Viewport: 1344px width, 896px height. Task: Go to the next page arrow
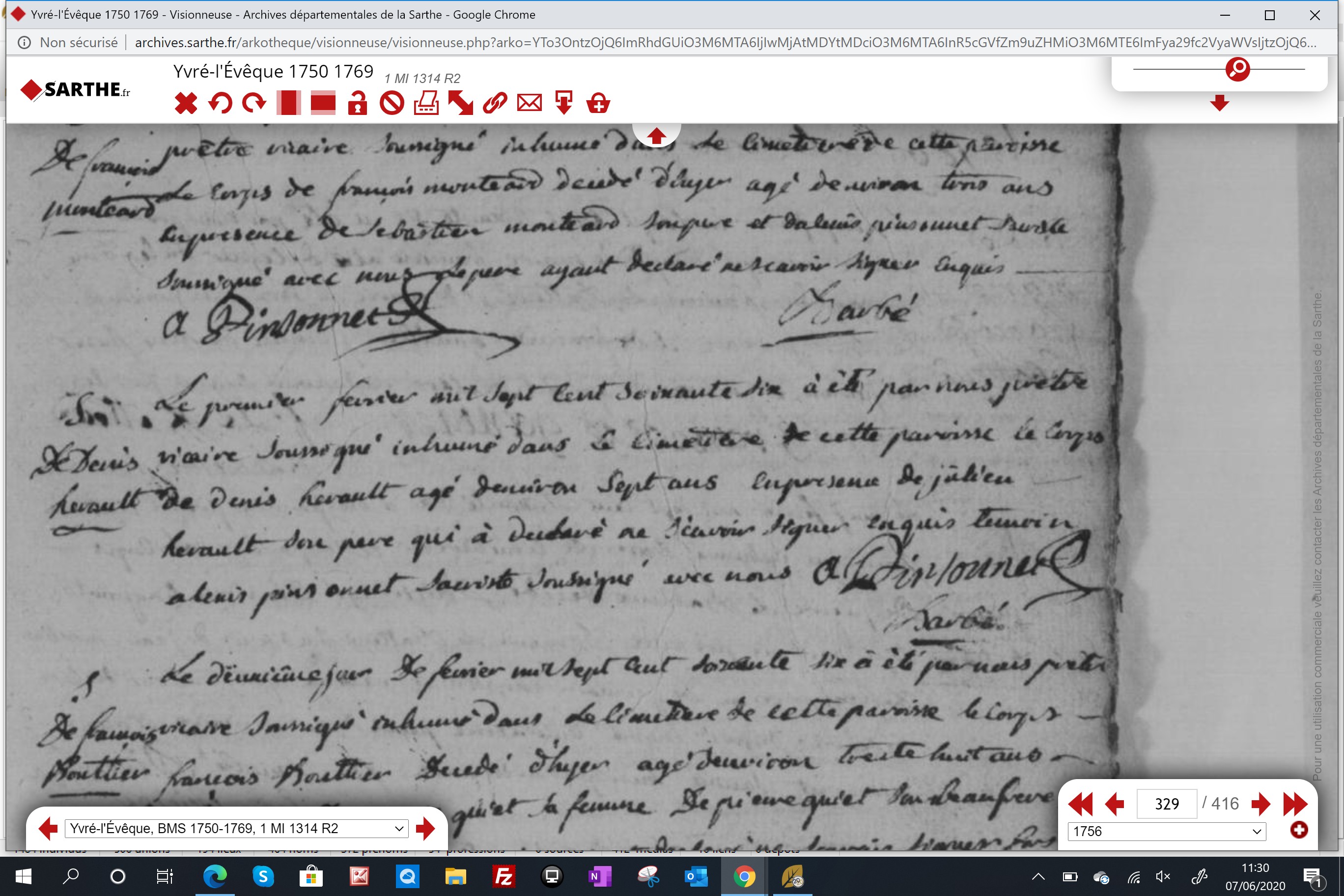[1260, 804]
